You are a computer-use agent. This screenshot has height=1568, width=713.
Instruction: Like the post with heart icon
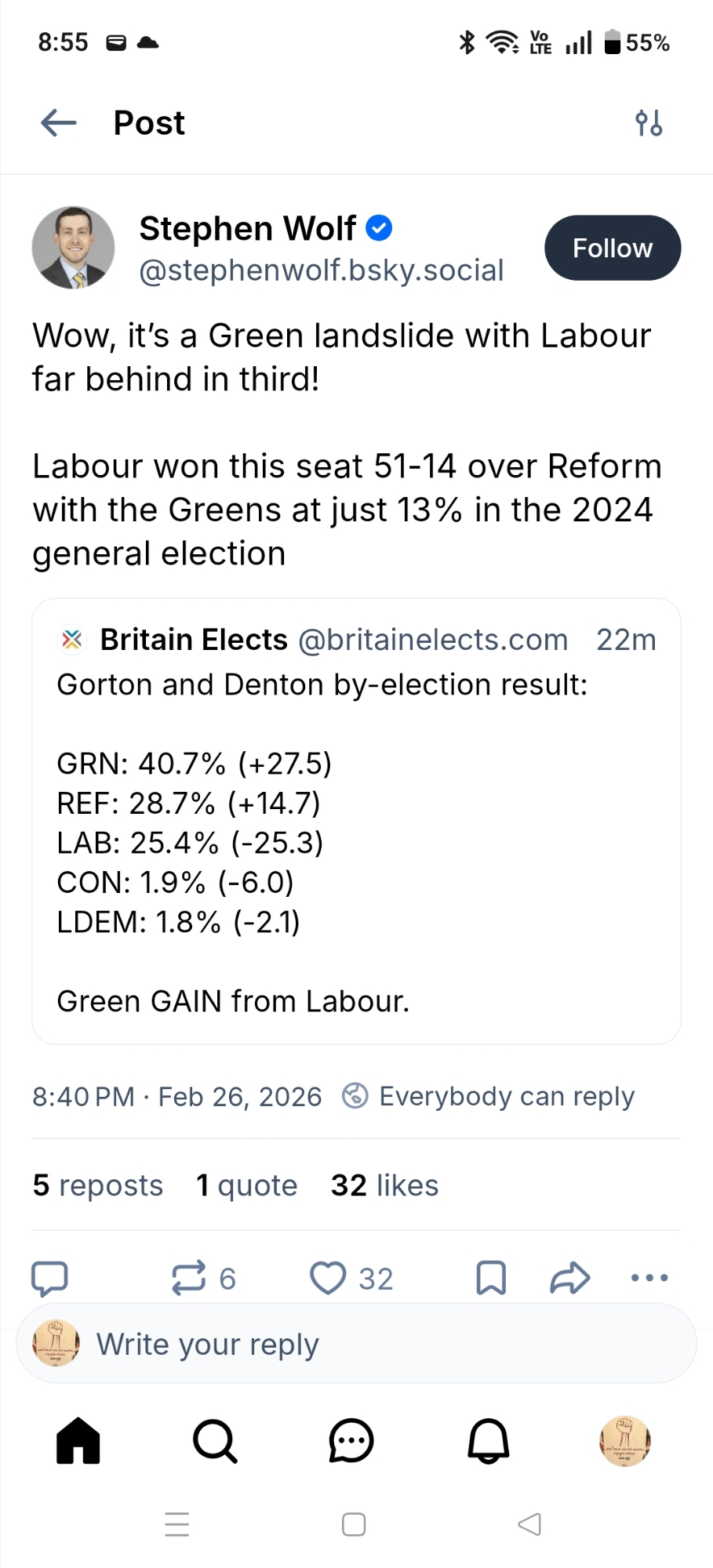(x=328, y=1278)
